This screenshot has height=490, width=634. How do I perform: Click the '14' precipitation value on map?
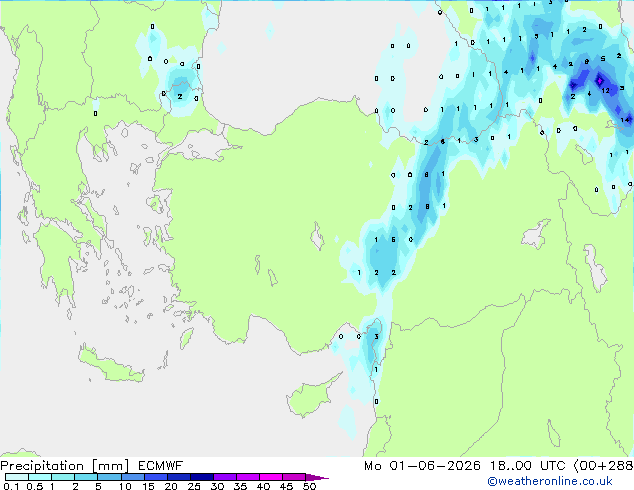[626, 120]
